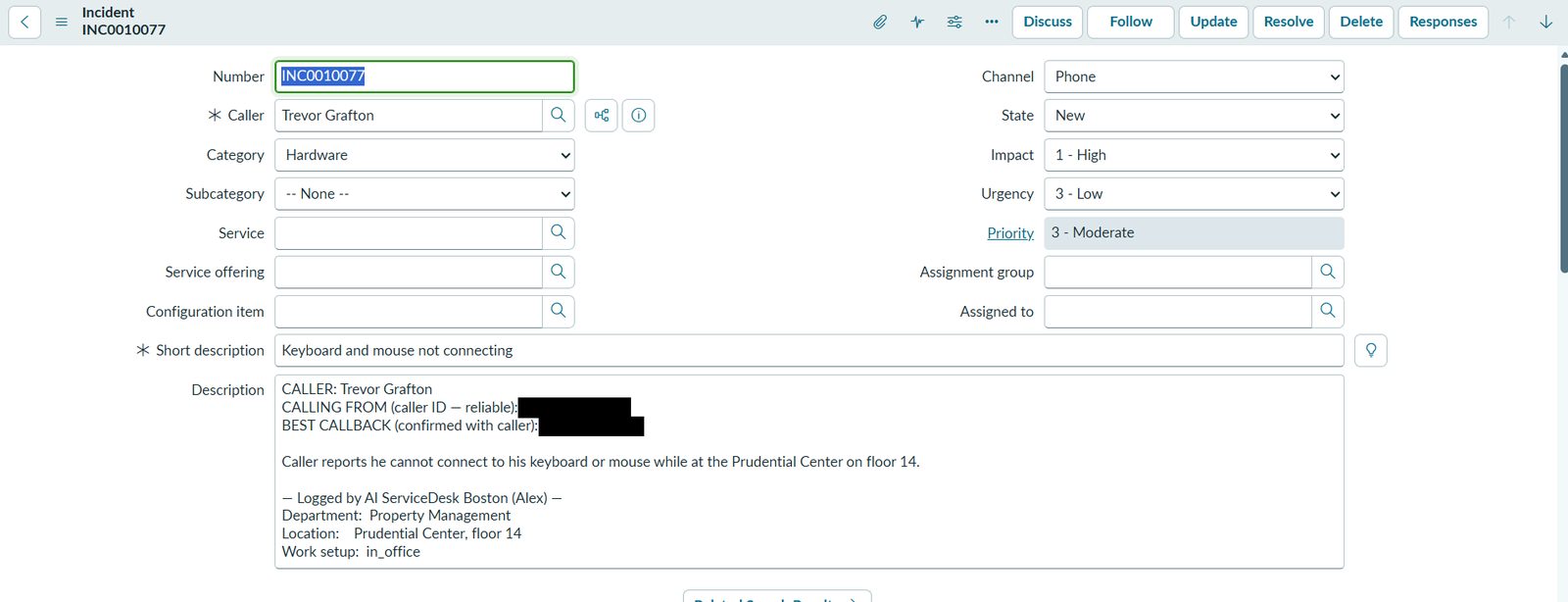The width and height of the screenshot is (1568, 602).
Task: Click into the Service input field
Action: pos(409,232)
